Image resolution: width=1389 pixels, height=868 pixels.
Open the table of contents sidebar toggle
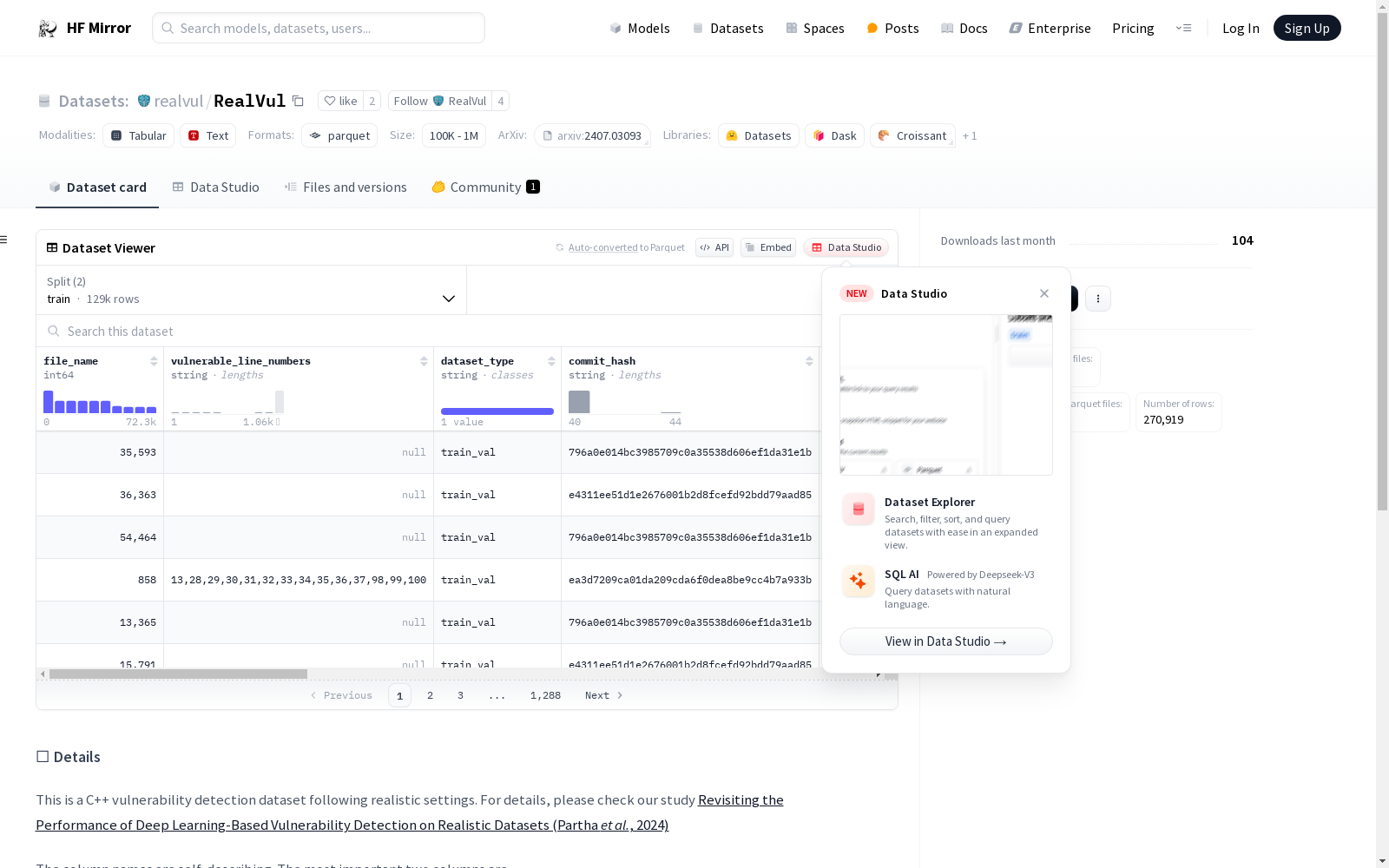4,240
